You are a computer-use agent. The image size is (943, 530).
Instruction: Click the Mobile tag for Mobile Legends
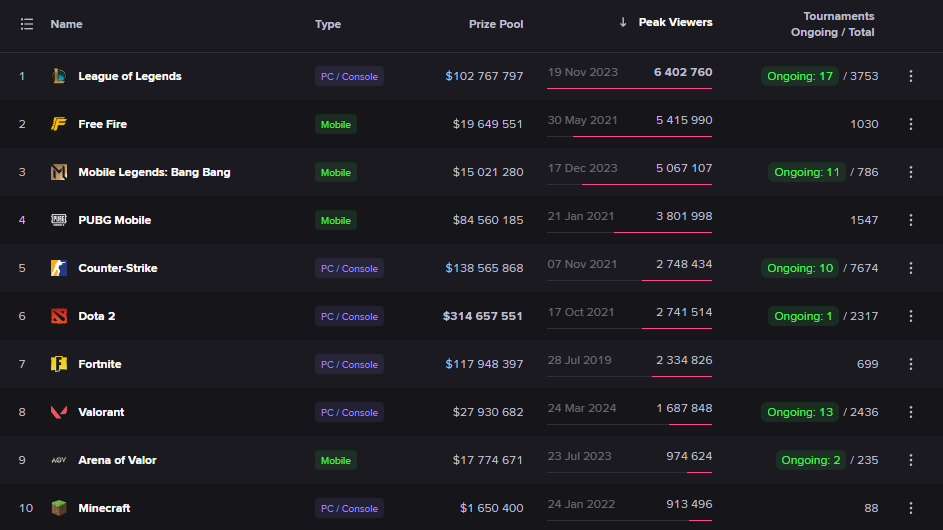pyautogui.click(x=336, y=173)
